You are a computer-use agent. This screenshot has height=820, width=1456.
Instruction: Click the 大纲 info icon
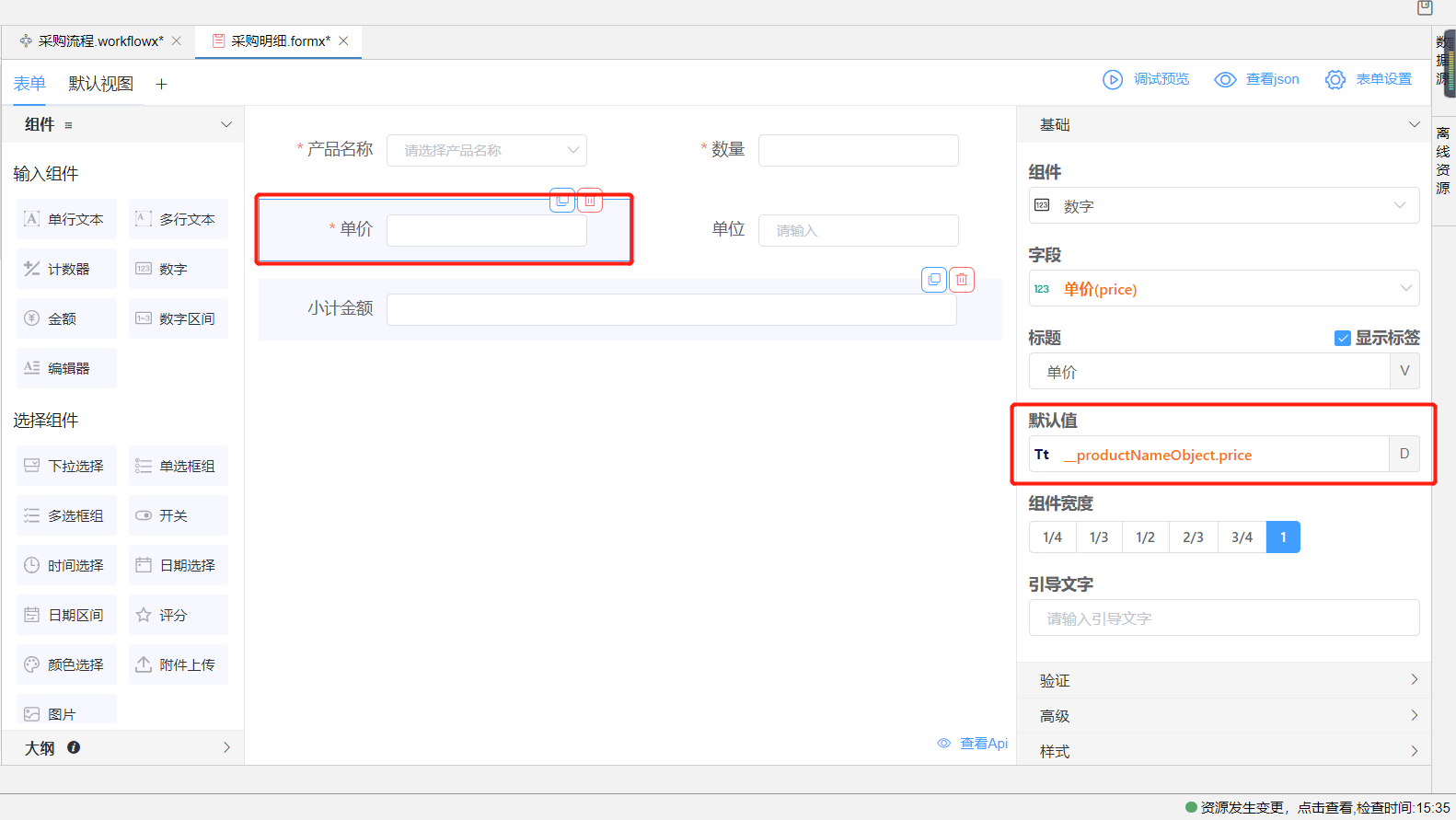click(x=74, y=747)
